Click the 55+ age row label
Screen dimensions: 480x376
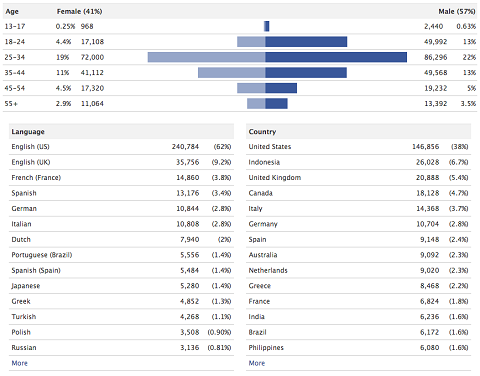click(x=11, y=104)
